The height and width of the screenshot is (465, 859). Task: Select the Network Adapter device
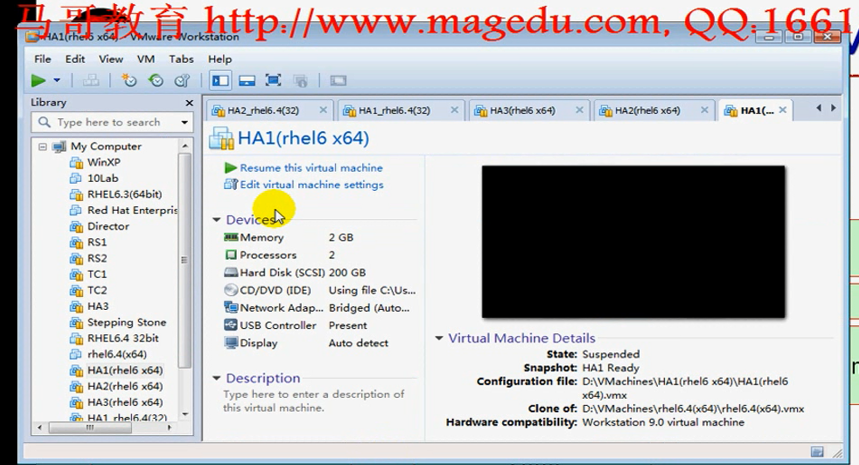tap(320, 308)
